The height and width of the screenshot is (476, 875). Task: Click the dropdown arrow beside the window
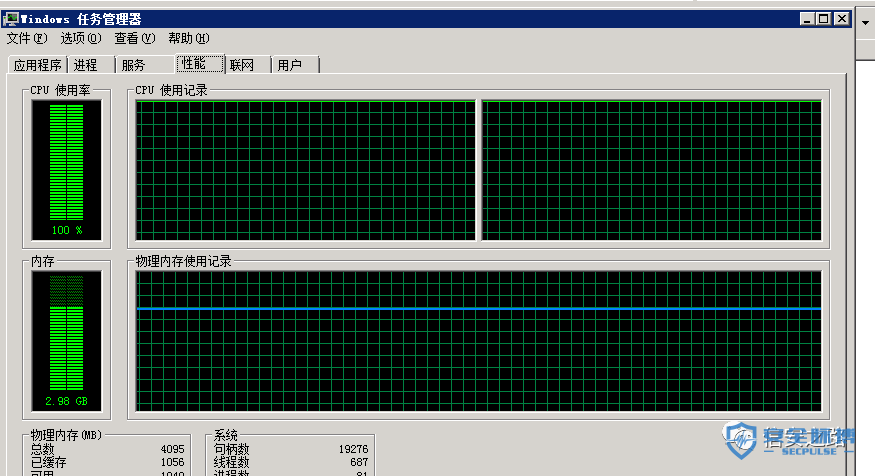click(866, 23)
